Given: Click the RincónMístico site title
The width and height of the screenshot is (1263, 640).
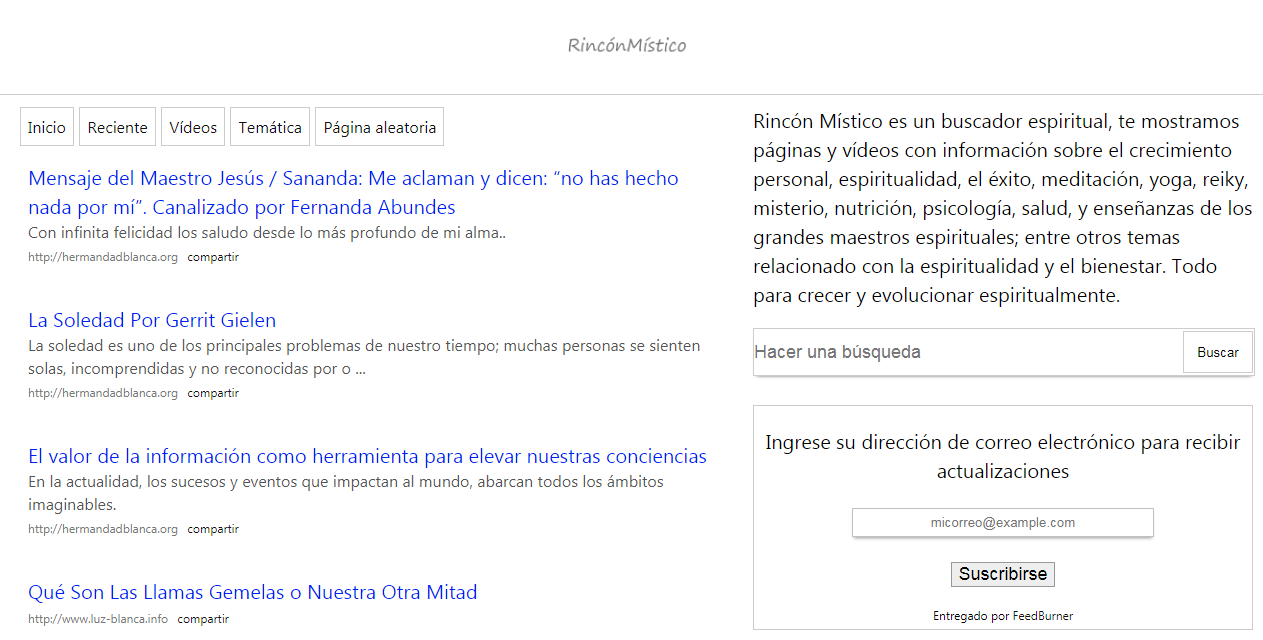Looking at the screenshot, I should [627, 45].
